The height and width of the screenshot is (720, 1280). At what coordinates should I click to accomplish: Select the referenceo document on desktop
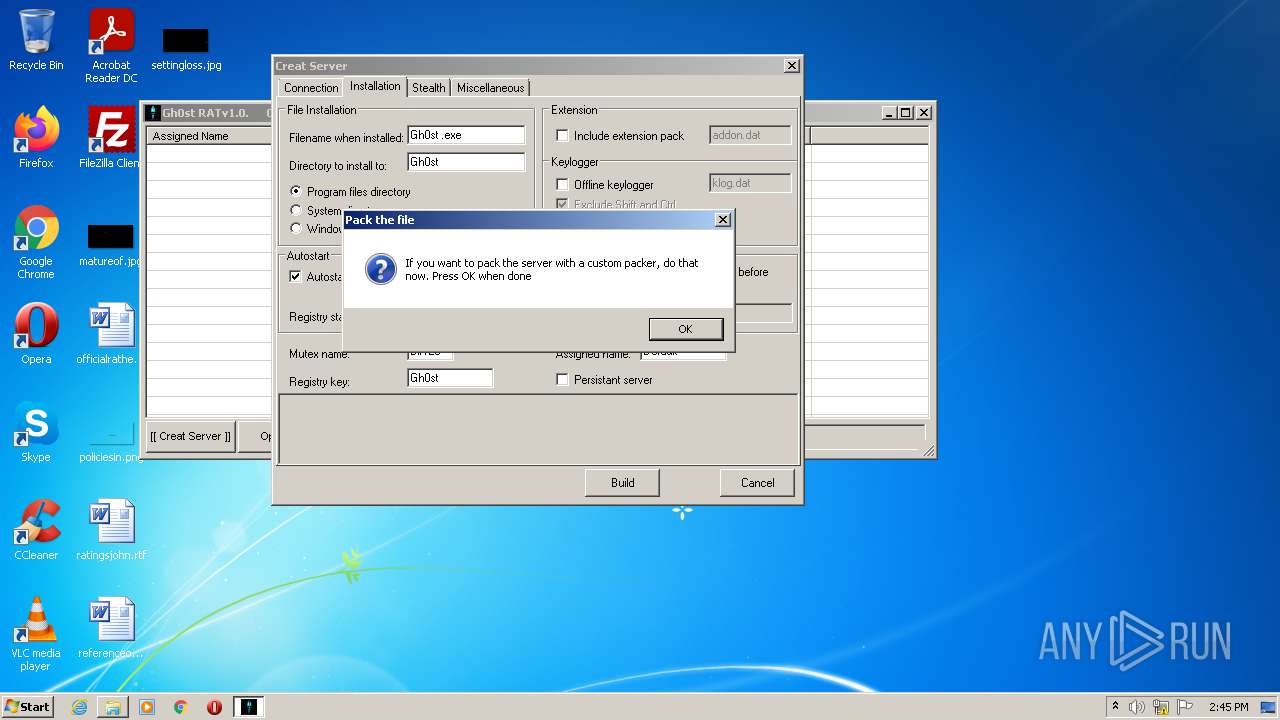(x=111, y=628)
